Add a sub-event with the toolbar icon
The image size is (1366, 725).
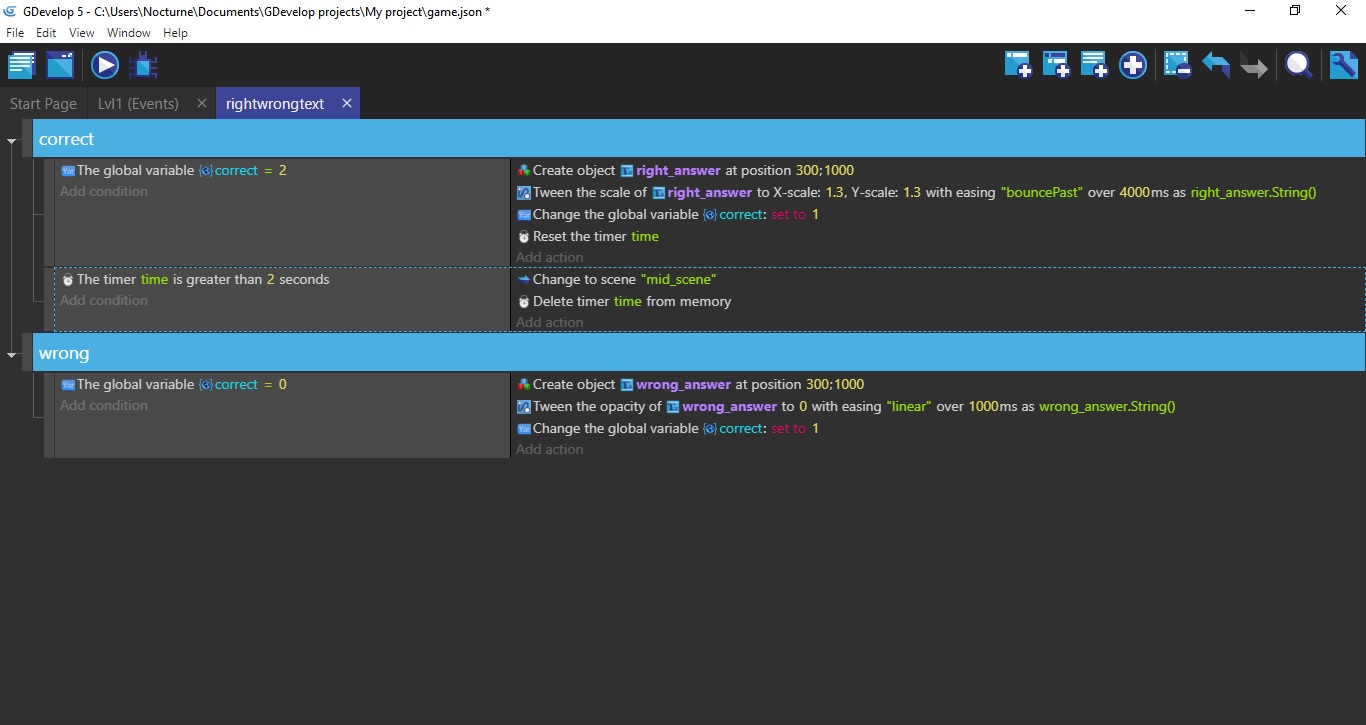[1055, 64]
